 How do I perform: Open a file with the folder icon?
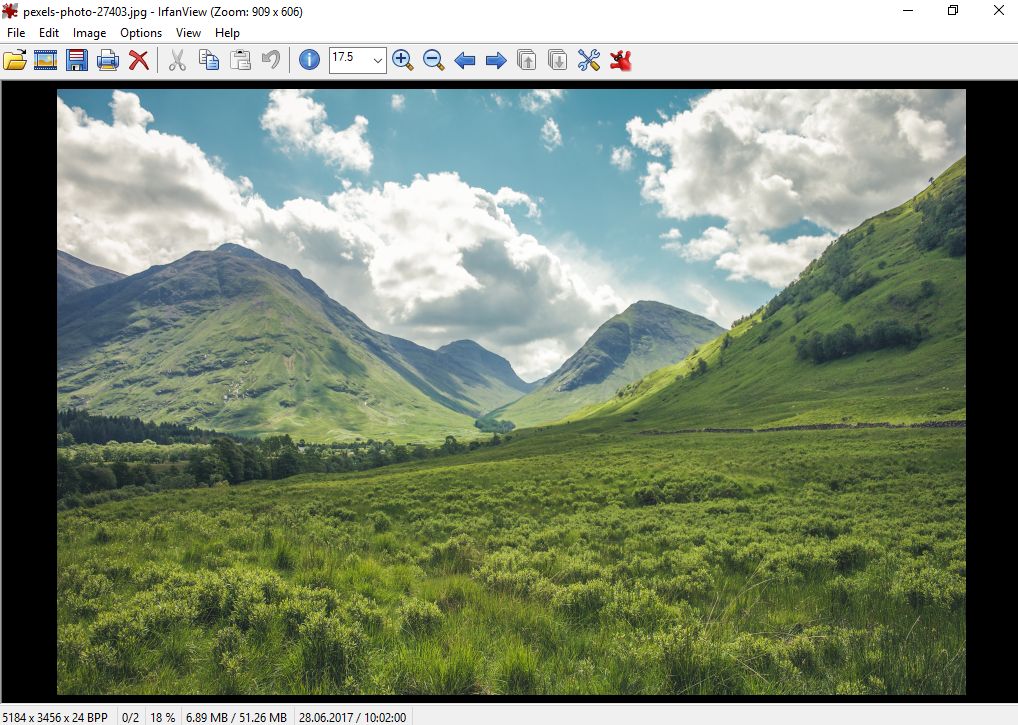click(14, 60)
